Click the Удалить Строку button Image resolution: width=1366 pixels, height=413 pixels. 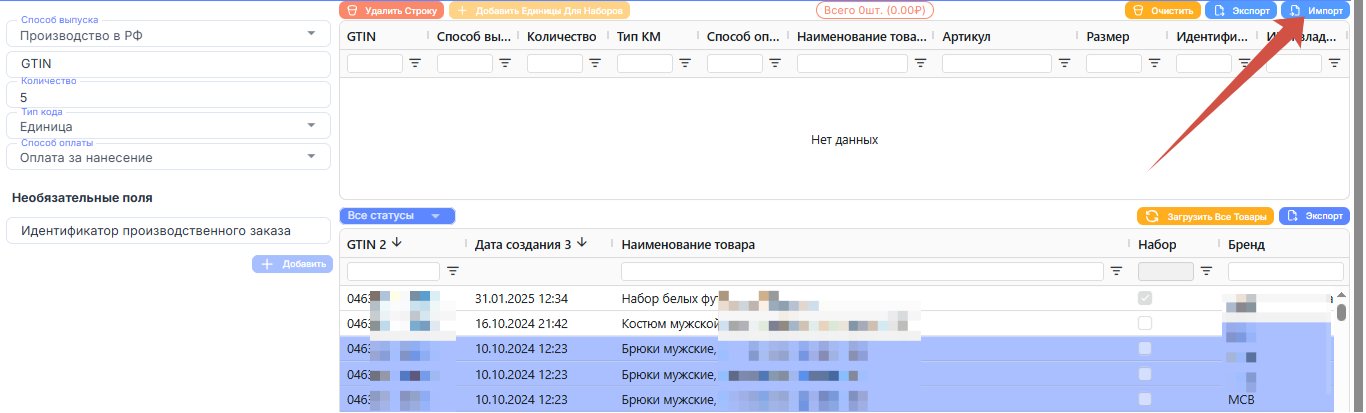[x=392, y=11]
